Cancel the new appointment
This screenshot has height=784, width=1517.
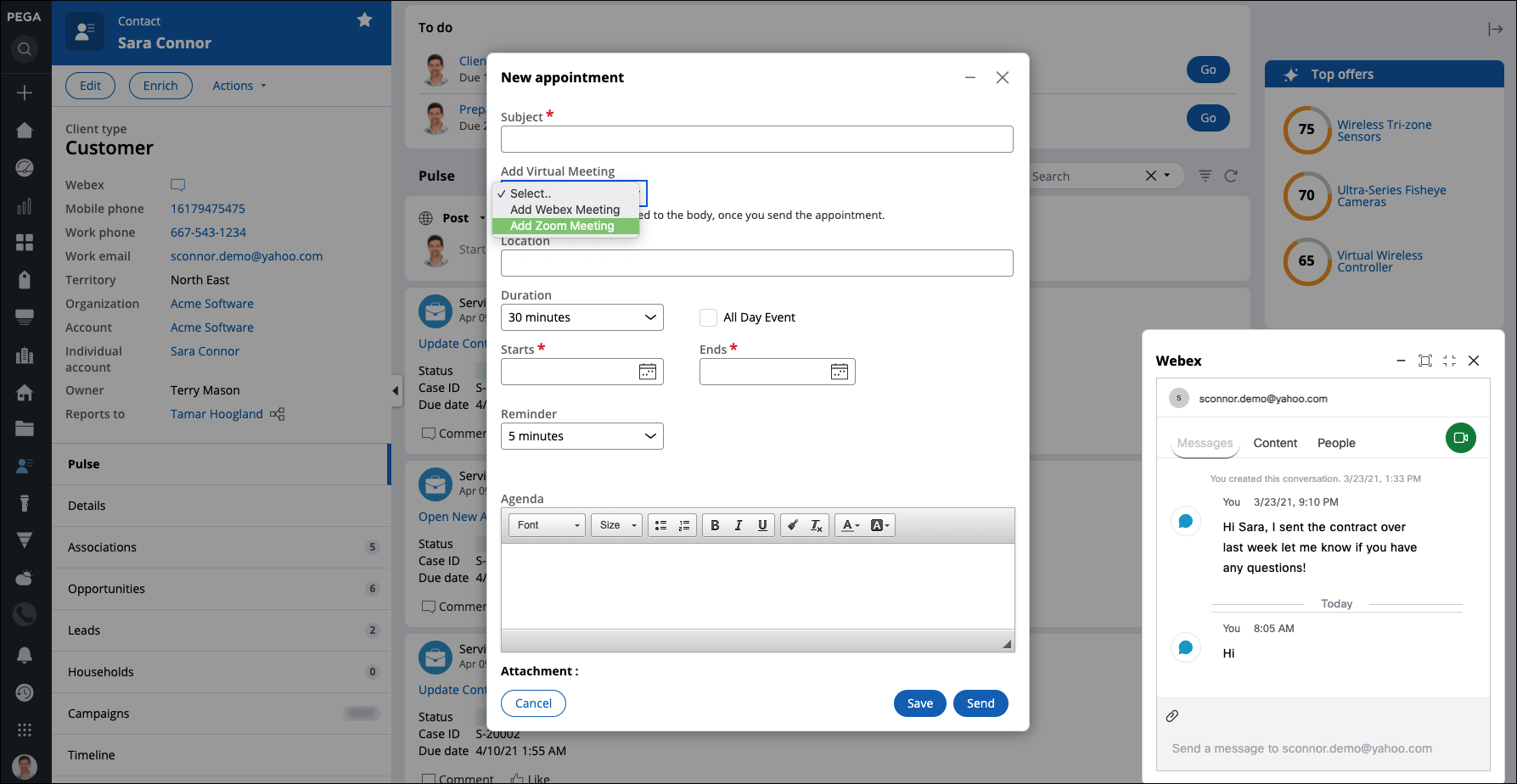533,703
